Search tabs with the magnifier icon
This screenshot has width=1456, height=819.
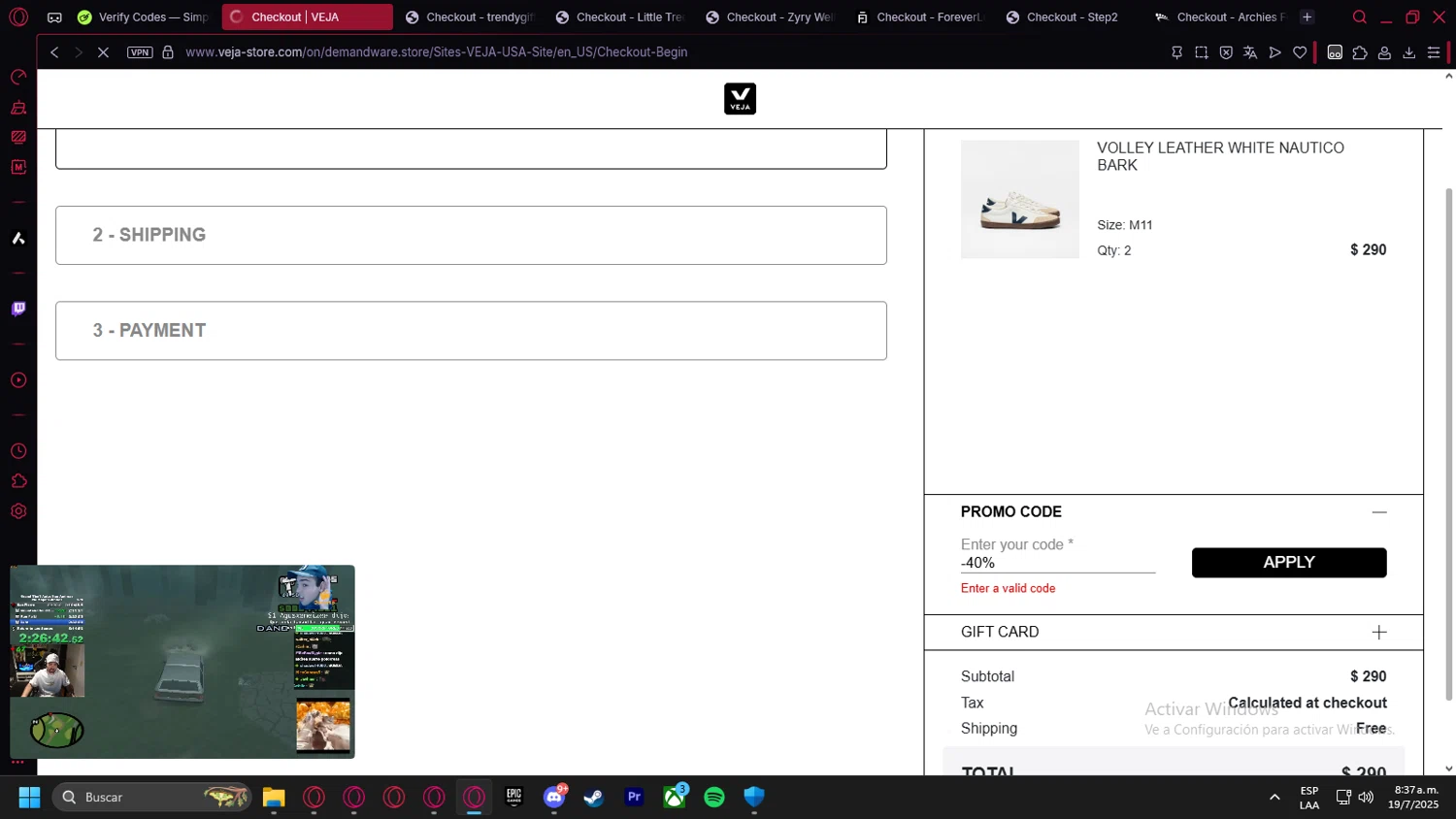1360,17
